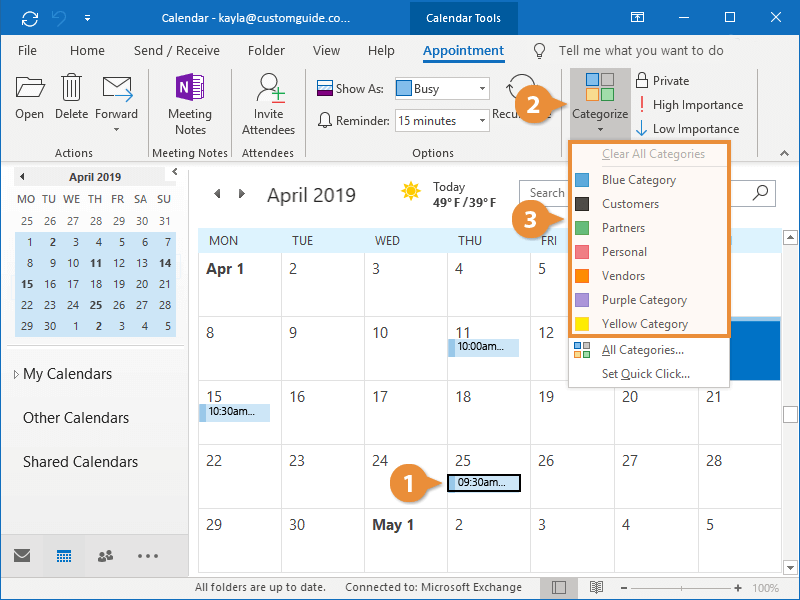Image resolution: width=800 pixels, height=600 pixels.
Task: Choose the black Customers color swatch
Action: pyautogui.click(x=582, y=204)
